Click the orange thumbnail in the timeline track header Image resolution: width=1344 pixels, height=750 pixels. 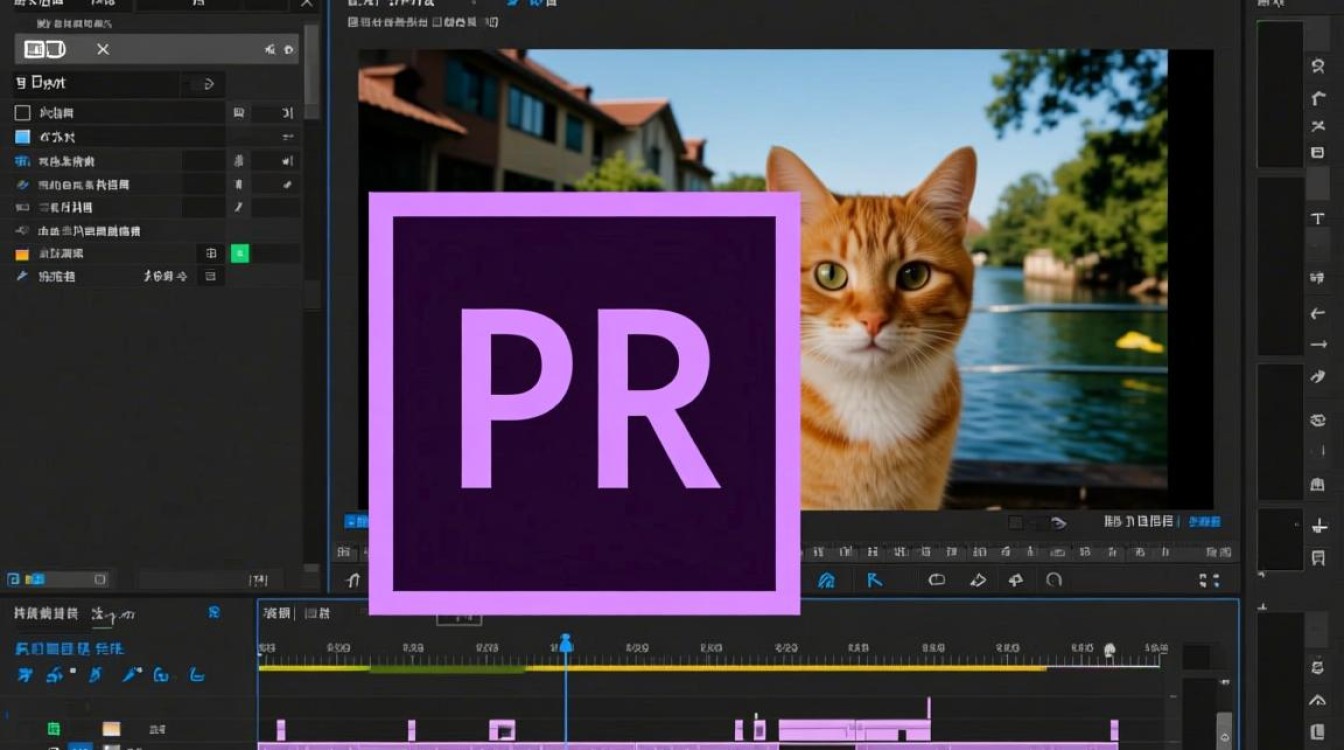click(111, 729)
